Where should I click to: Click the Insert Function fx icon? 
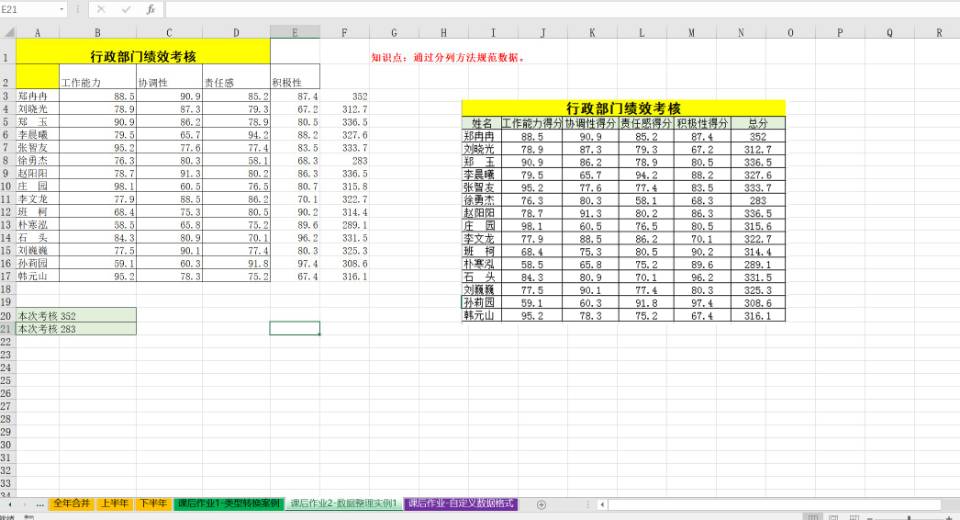(x=151, y=9)
